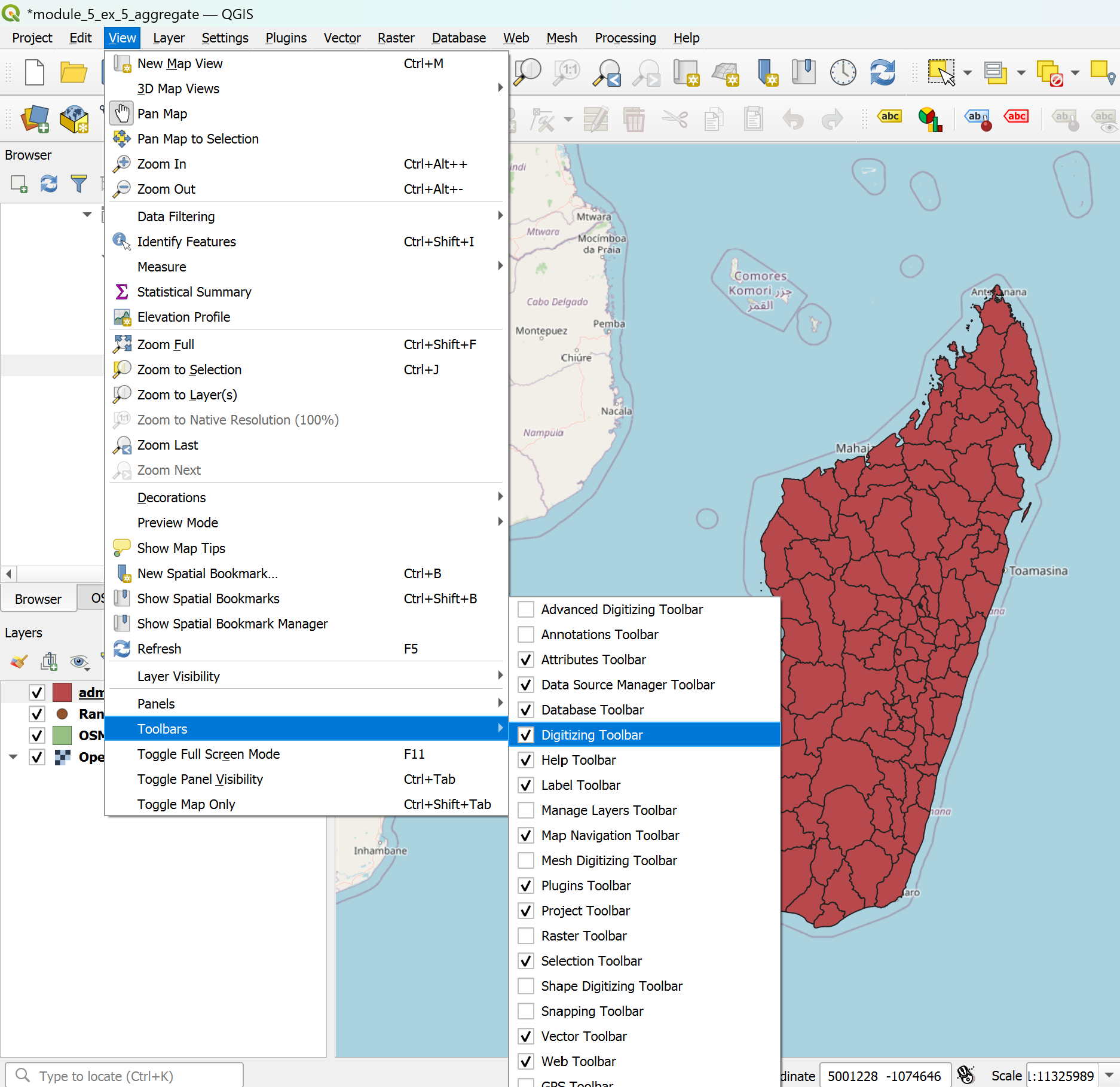This screenshot has width=1120, height=1087.
Task: Open the Processing menu
Action: (x=625, y=38)
